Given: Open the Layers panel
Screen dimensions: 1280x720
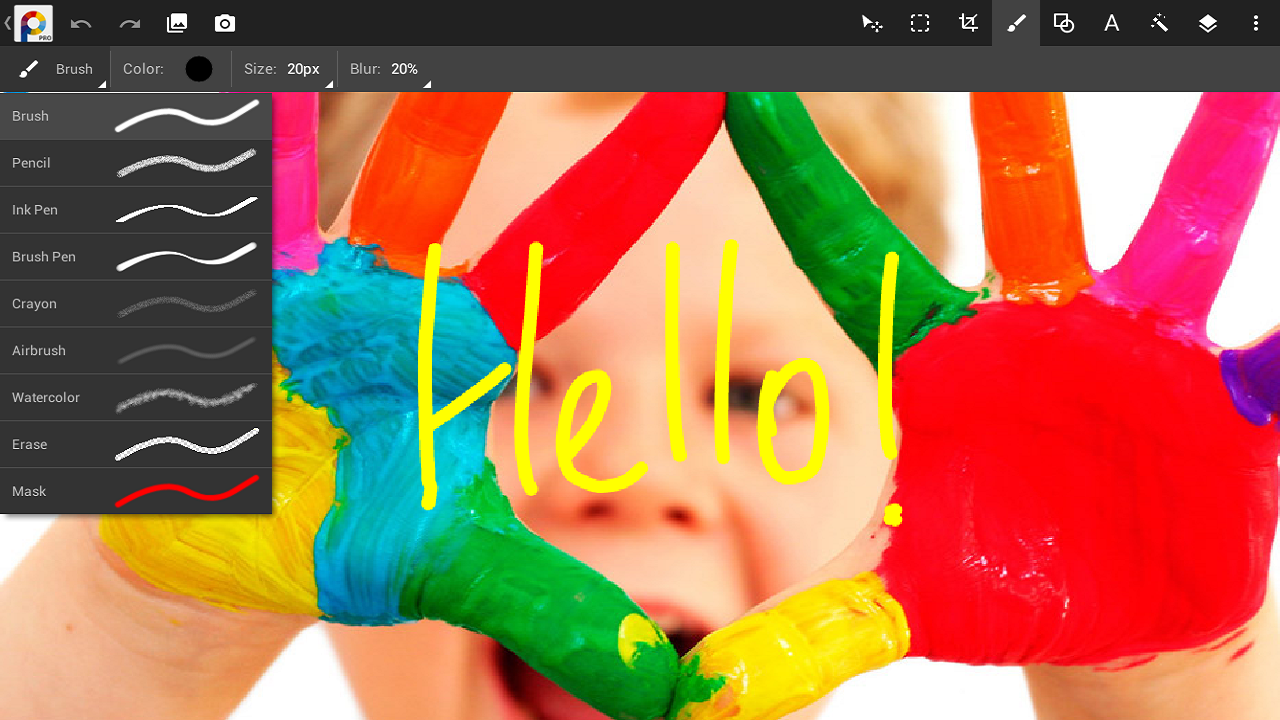Looking at the screenshot, I should (x=1207, y=23).
